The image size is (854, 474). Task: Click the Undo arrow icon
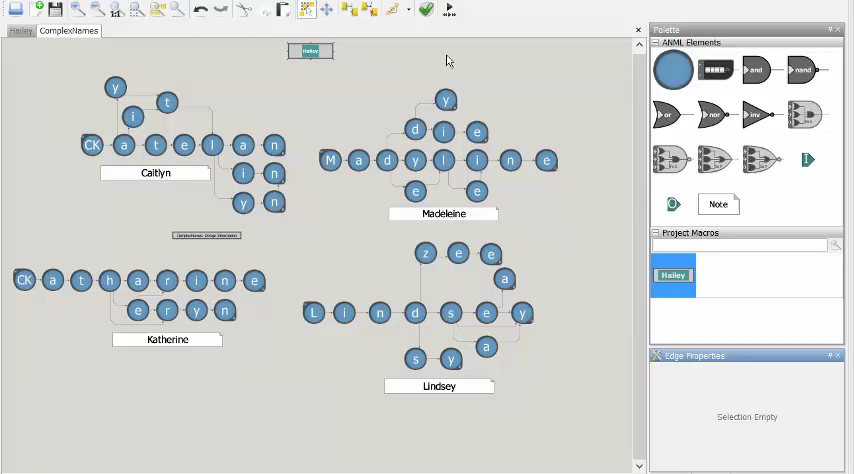(x=200, y=9)
